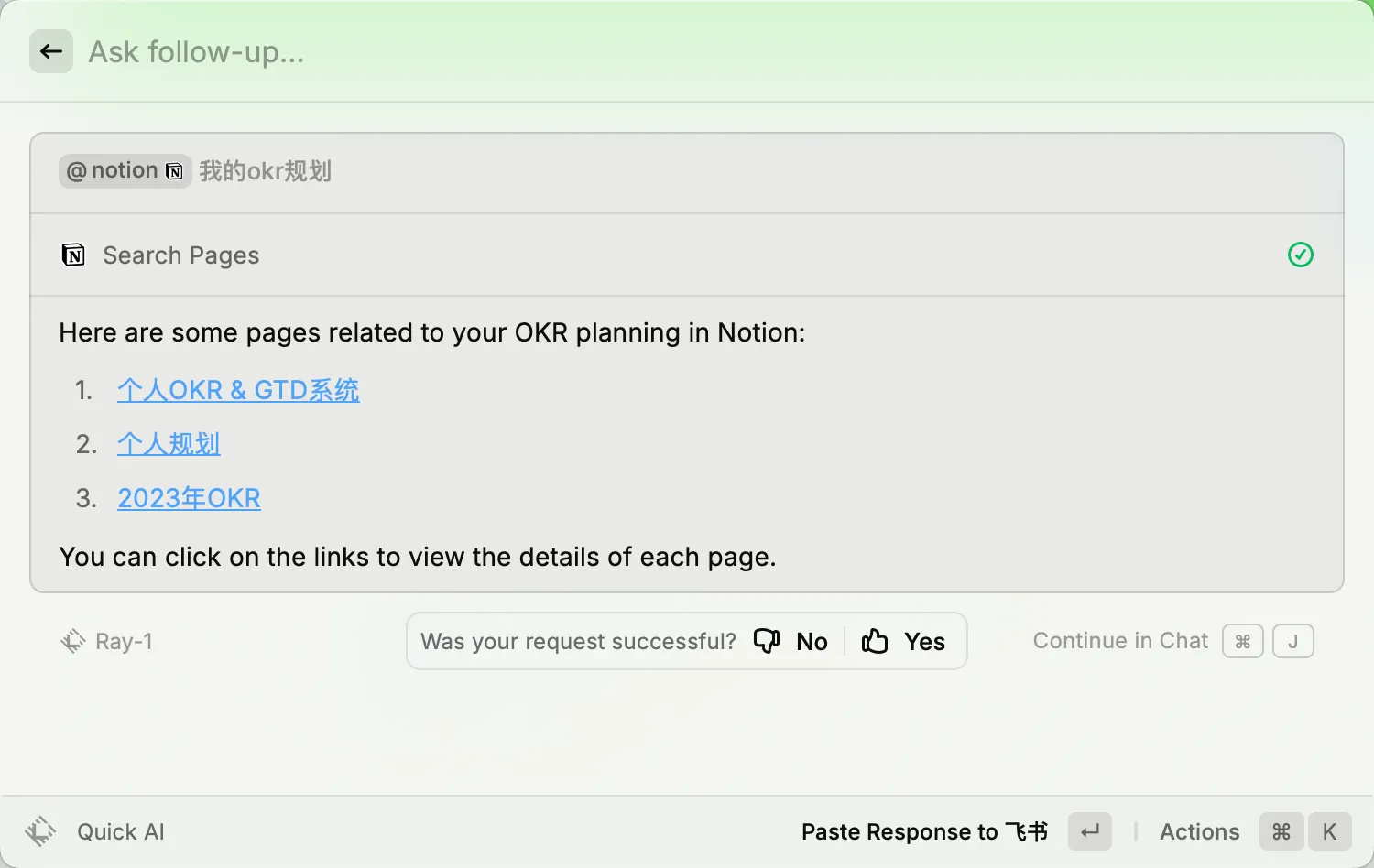
Task: Open the Actions menu
Action: coord(1199,831)
